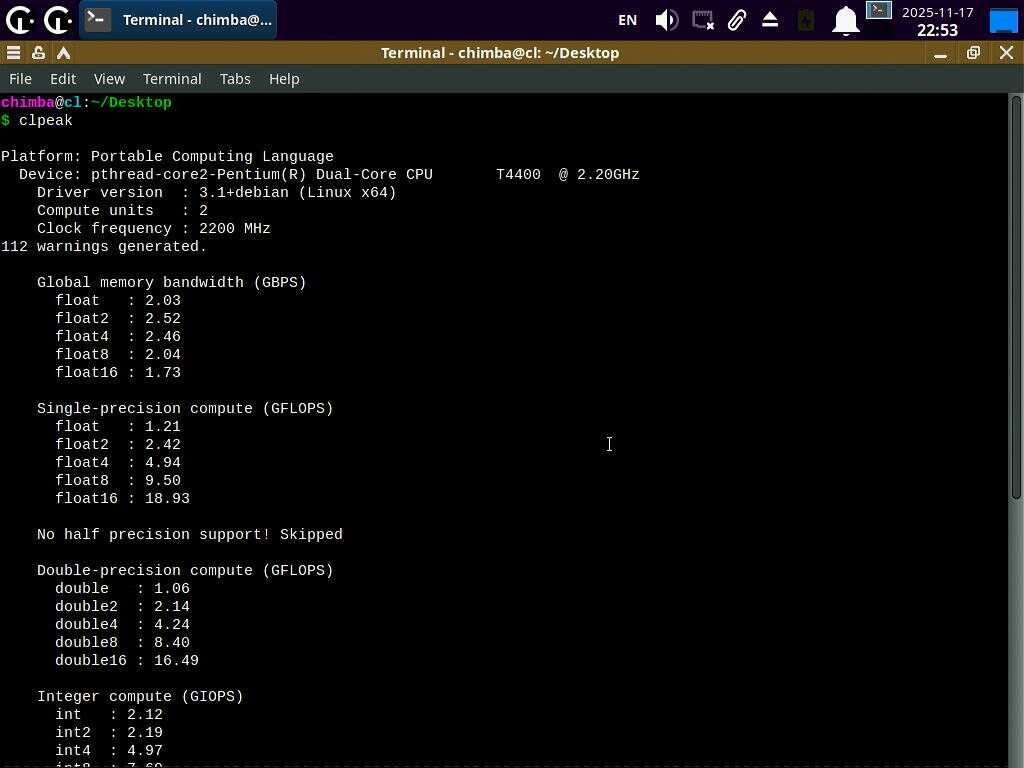Click the '112 warnings generated.' line

(104, 246)
